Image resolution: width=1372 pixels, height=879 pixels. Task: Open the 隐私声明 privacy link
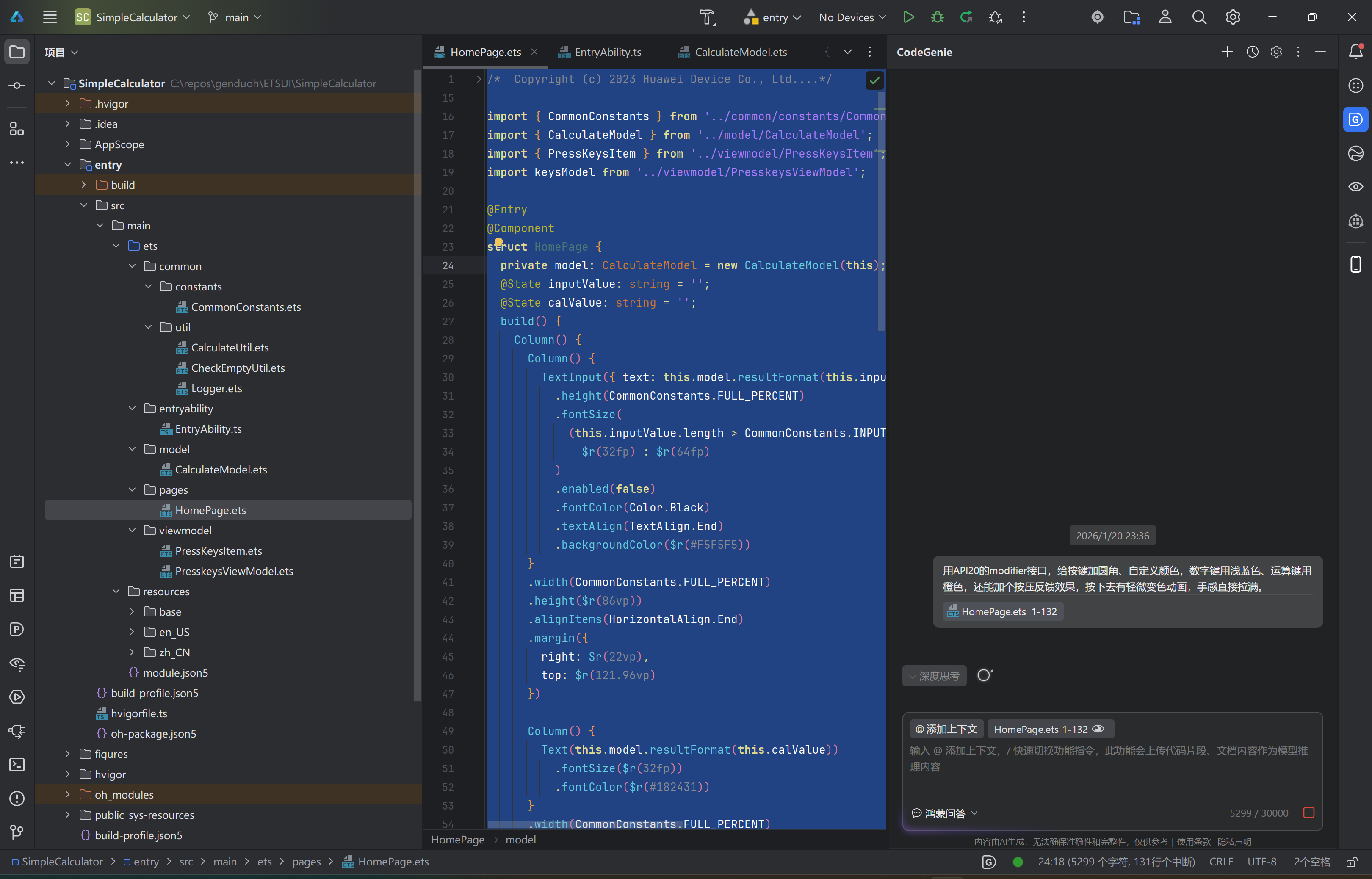(1234, 841)
